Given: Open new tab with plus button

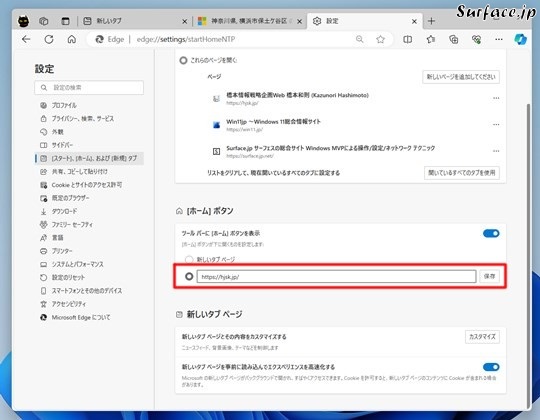Looking at the screenshot, I should pyautogui.click(x=431, y=21).
